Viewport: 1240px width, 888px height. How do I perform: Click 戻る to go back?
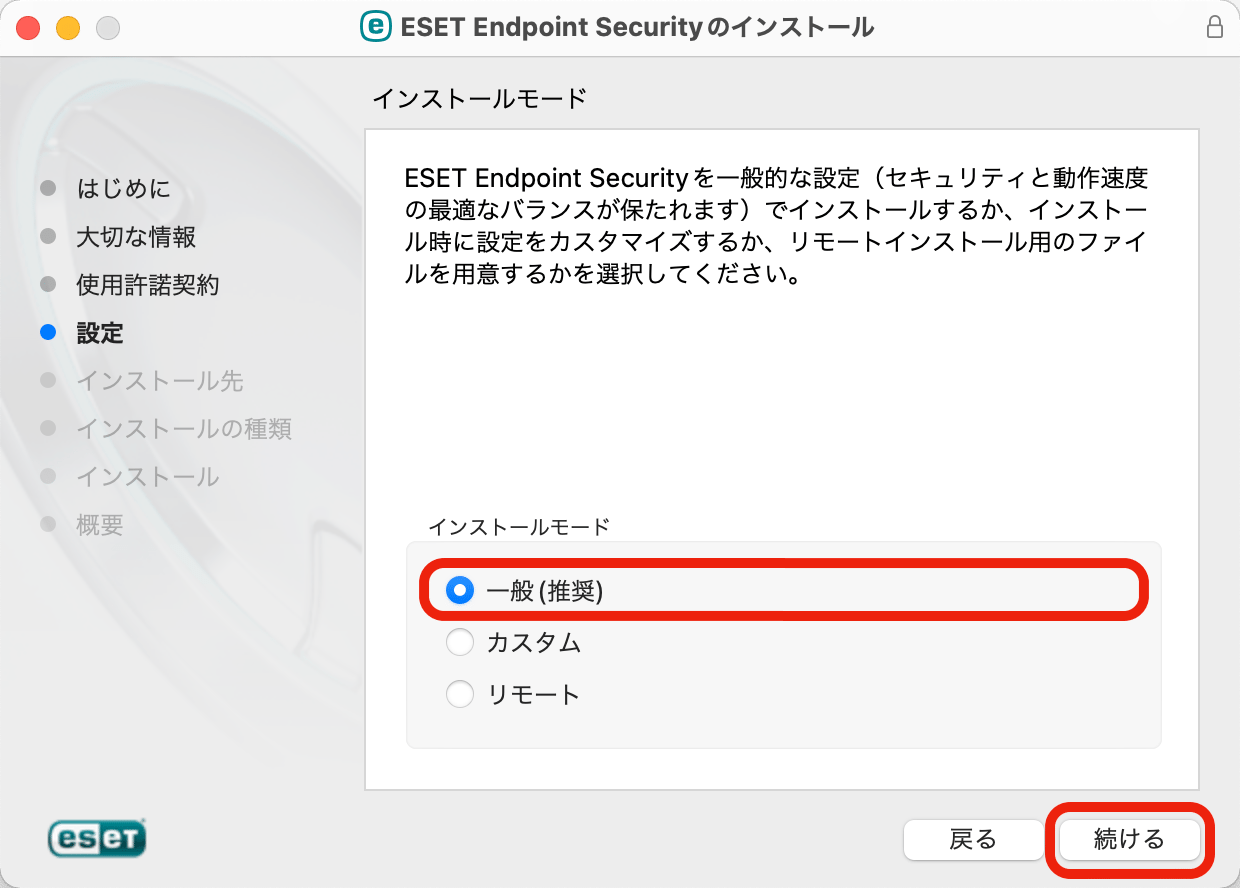[x=973, y=840]
